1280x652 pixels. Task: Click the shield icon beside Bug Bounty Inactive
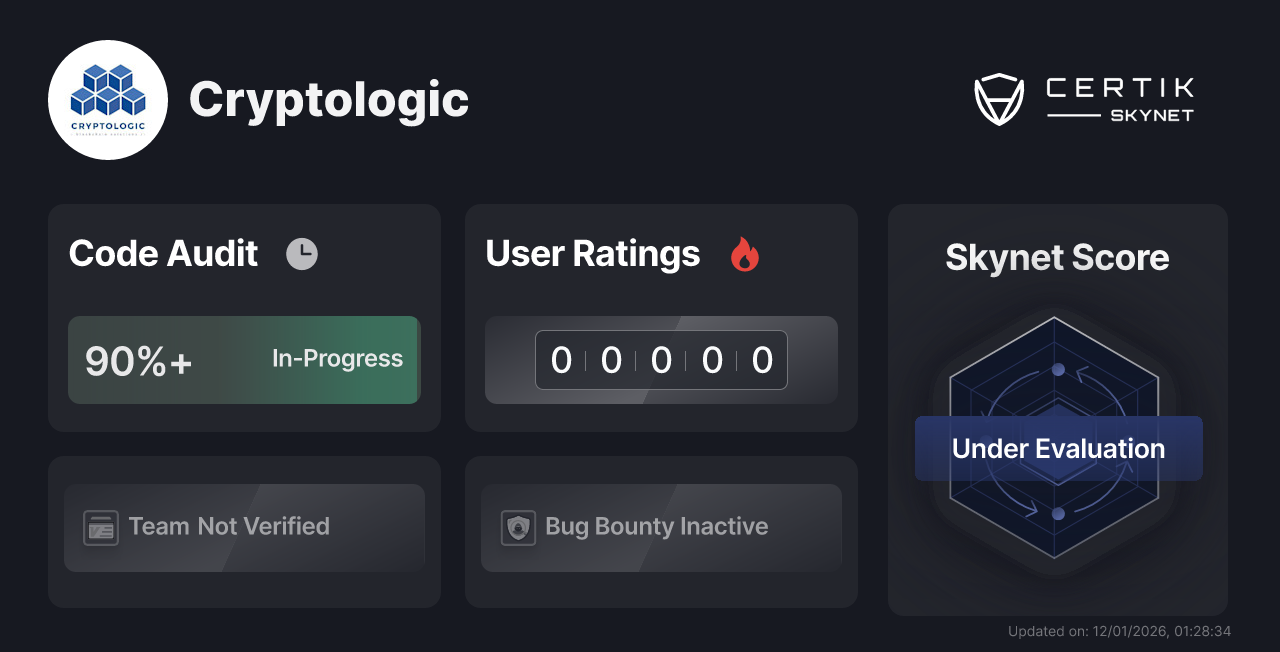pyautogui.click(x=517, y=527)
